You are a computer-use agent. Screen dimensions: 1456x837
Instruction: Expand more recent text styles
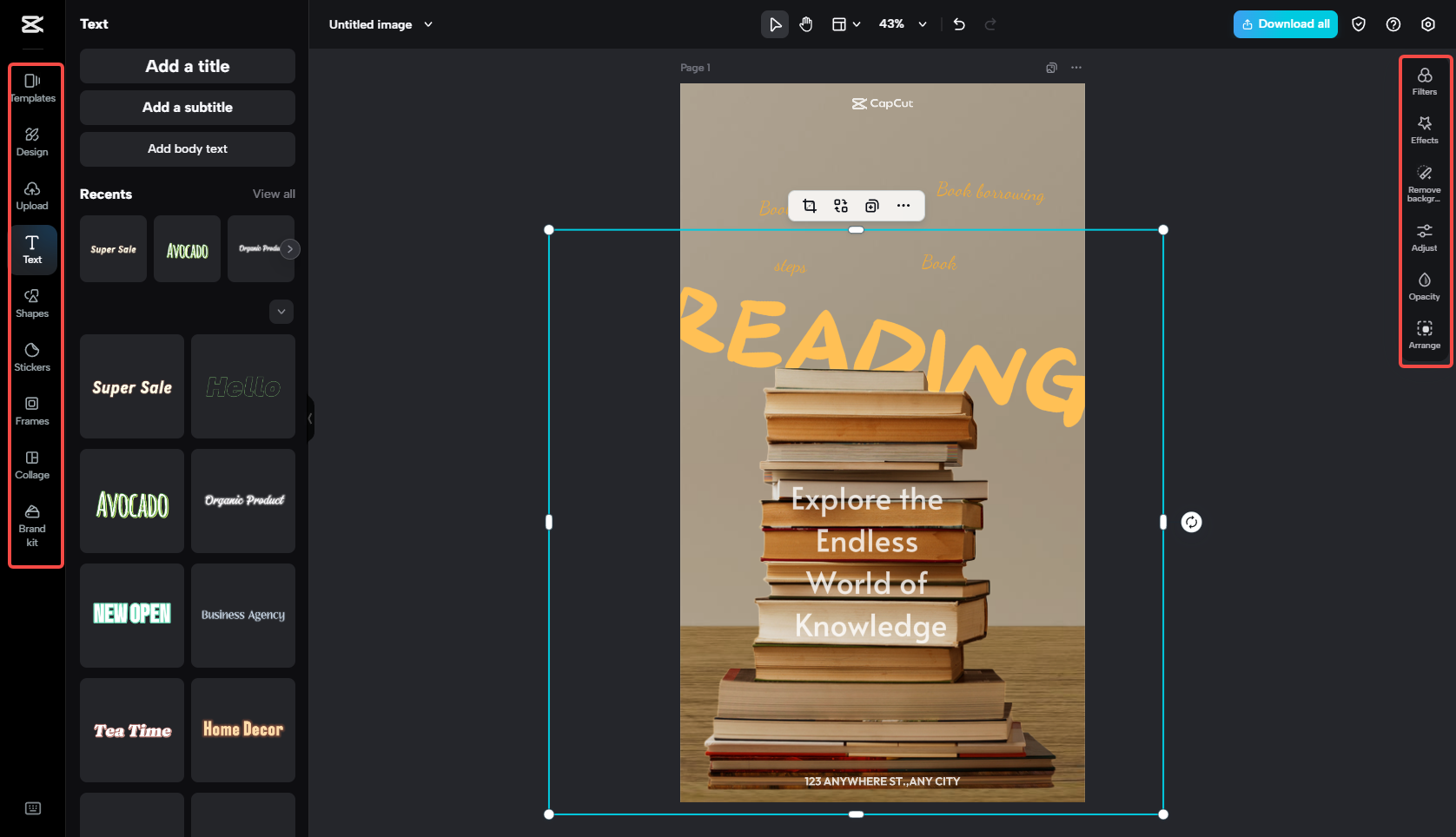pos(281,311)
